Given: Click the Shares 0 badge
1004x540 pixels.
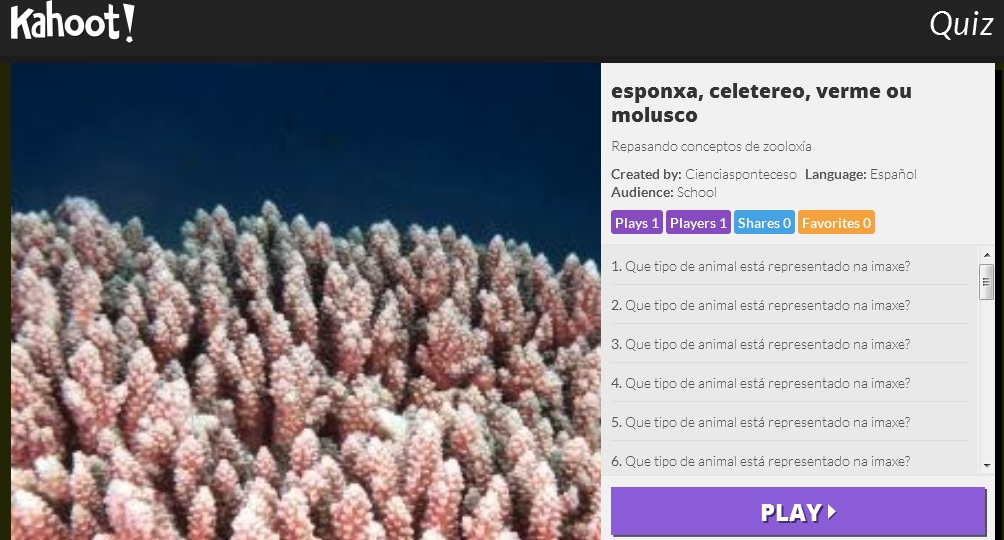Looking at the screenshot, I should (x=764, y=223).
